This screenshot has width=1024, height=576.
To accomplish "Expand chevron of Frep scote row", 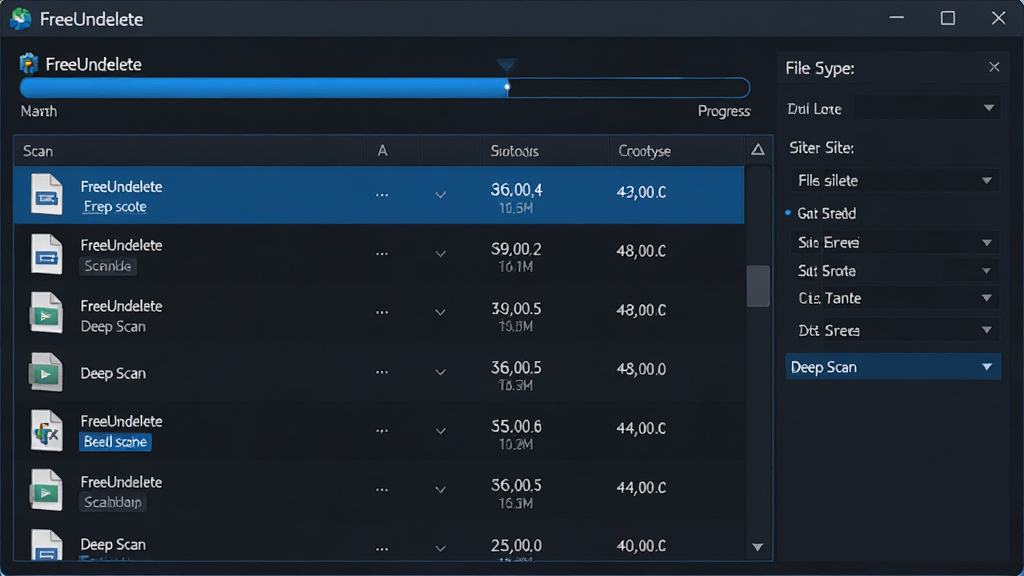I will tap(441, 195).
